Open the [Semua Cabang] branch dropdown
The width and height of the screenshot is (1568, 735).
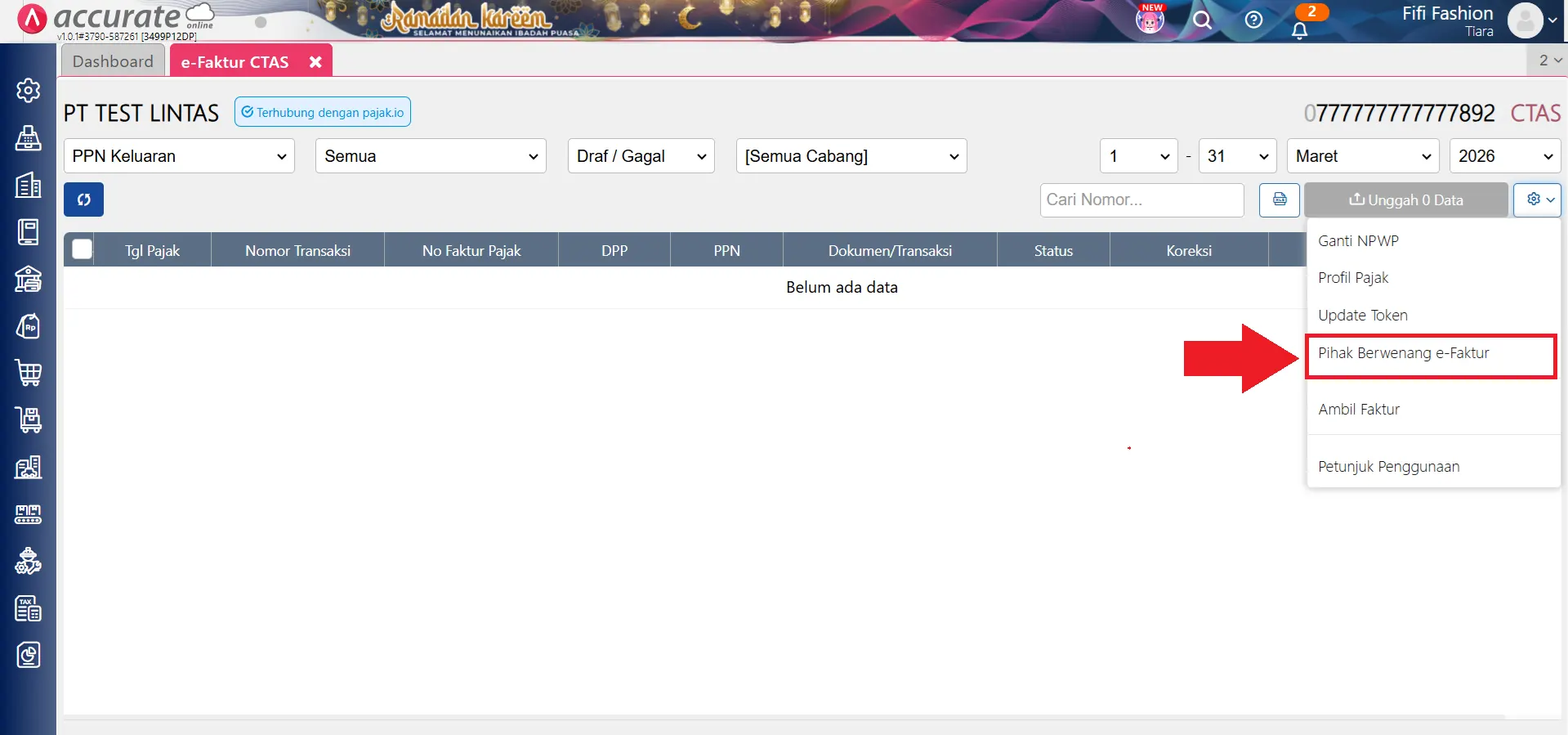click(x=851, y=156)
